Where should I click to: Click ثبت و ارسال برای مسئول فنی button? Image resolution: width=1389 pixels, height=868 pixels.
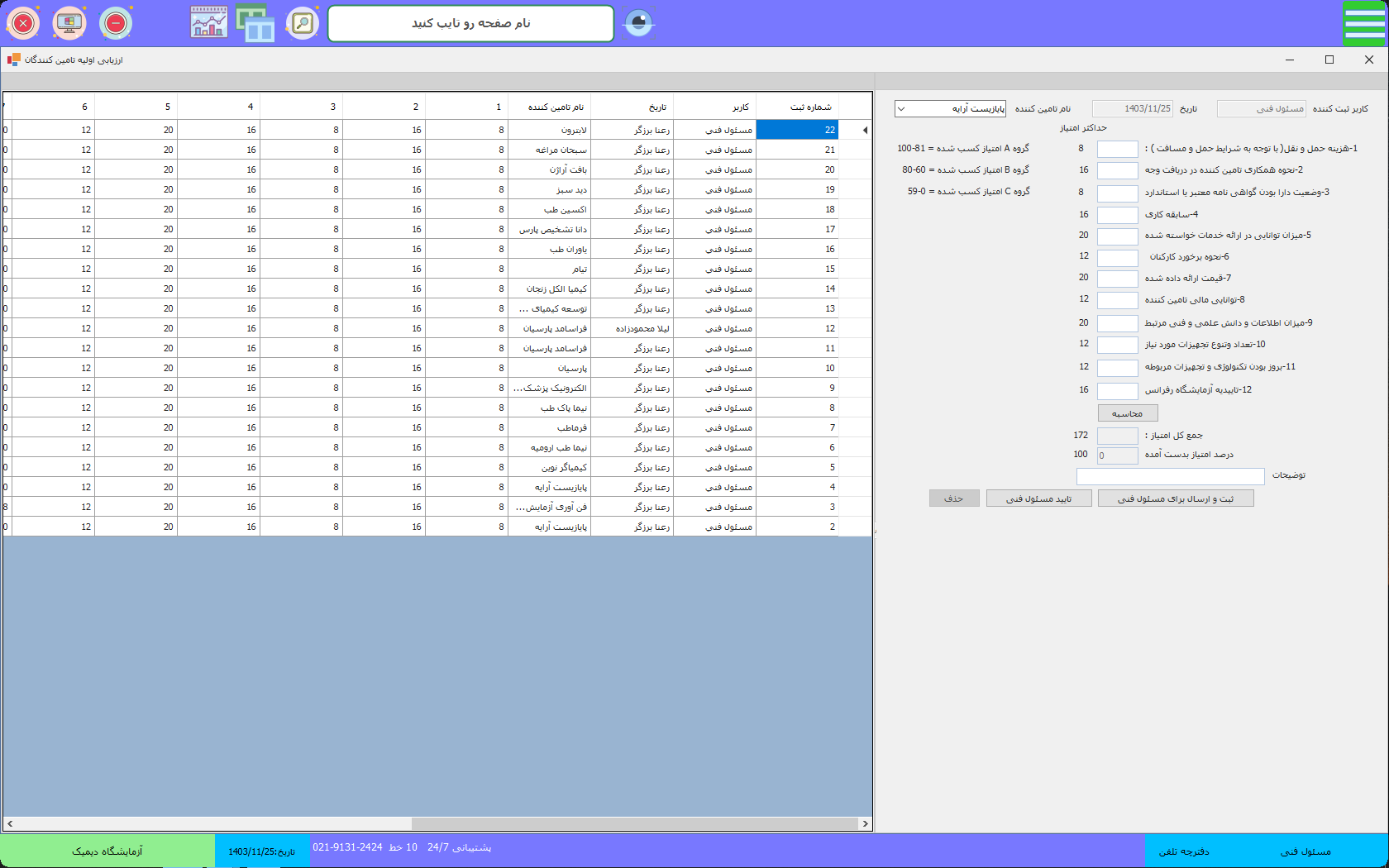click(x=1175, y=498)
